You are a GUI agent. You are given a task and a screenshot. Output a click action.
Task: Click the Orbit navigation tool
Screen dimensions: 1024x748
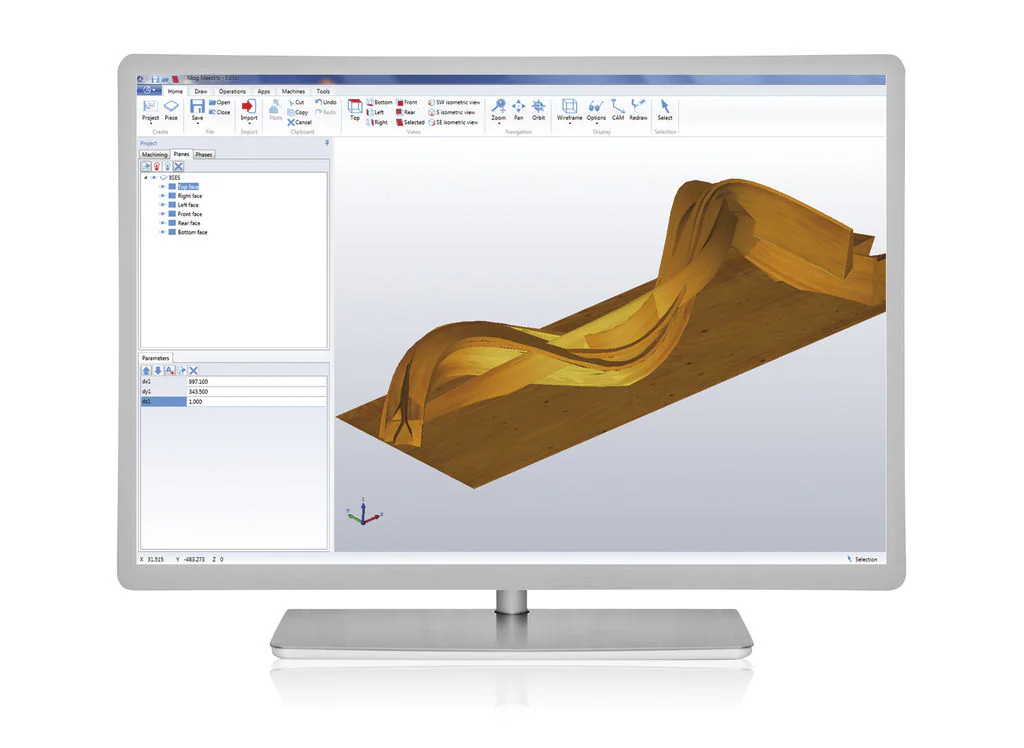(x=538, y=108)
